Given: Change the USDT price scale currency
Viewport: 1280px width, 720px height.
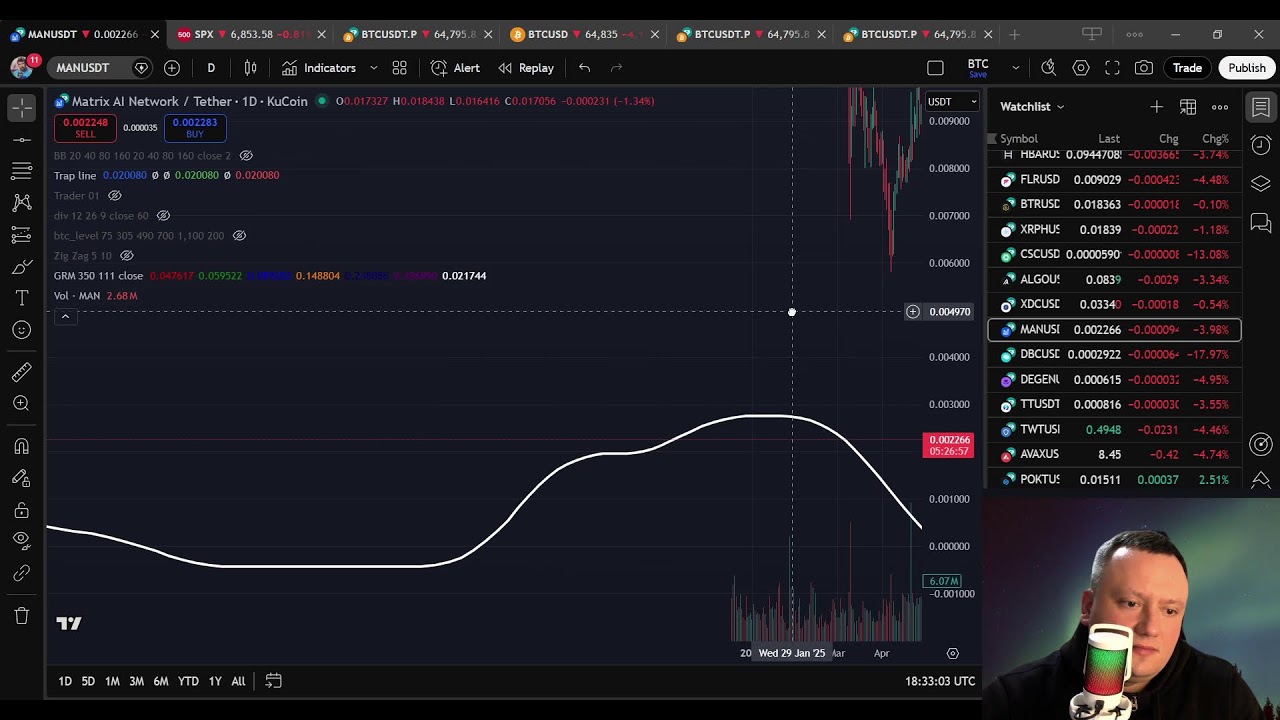Looking at the screenshot, I should point(952,101).
